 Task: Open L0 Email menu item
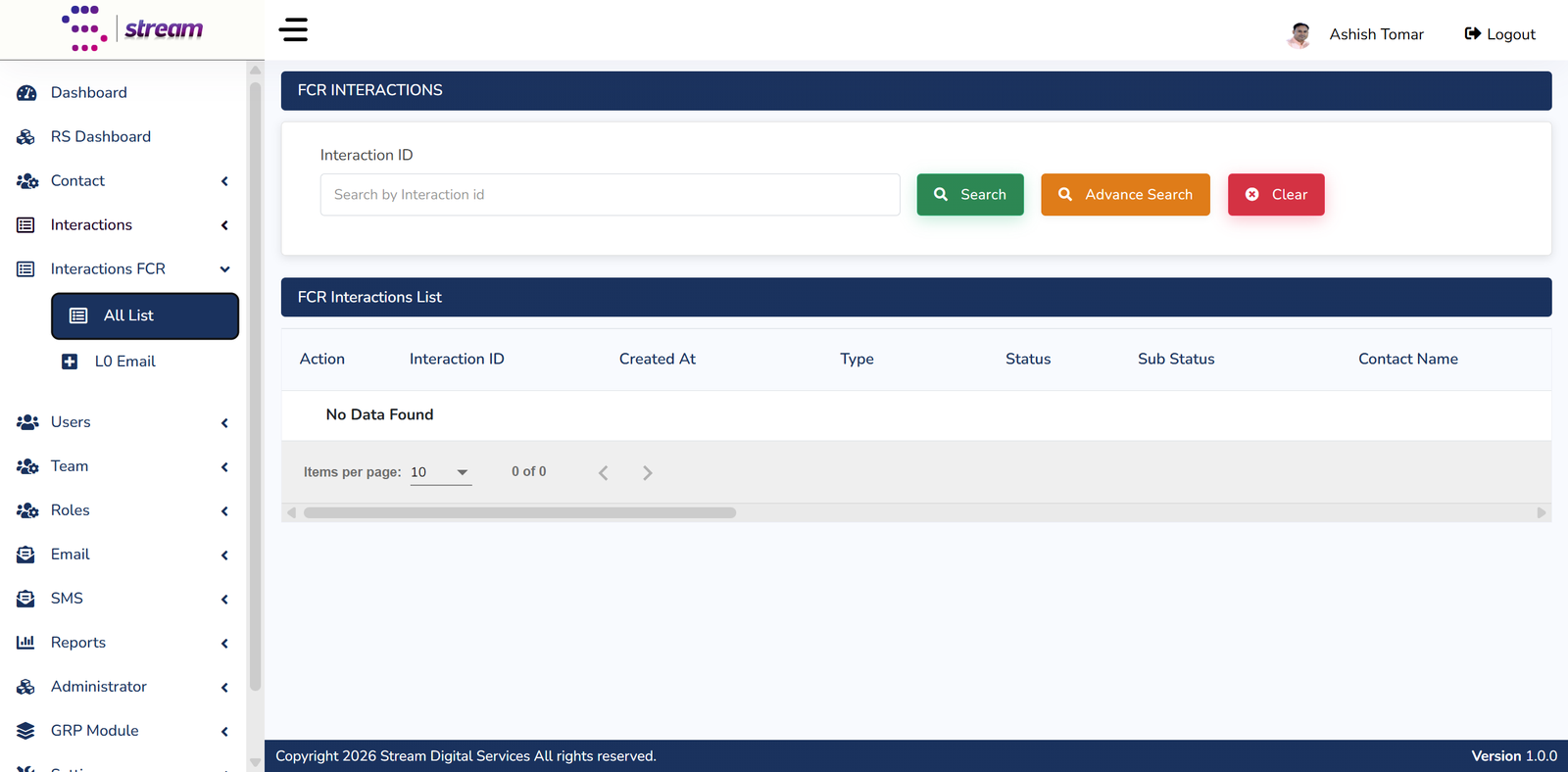click(124, 362)
